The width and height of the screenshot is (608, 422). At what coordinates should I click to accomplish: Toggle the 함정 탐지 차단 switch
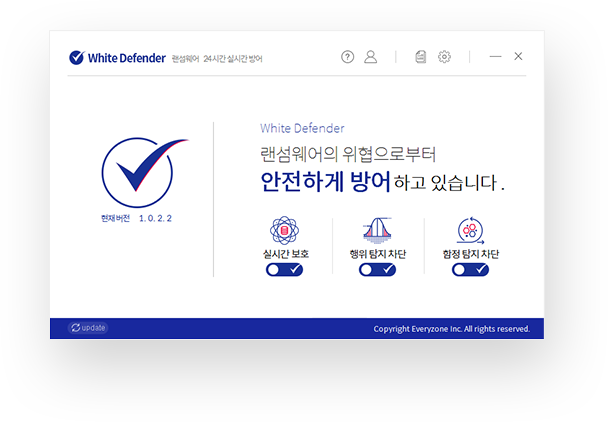coord(470,270)
